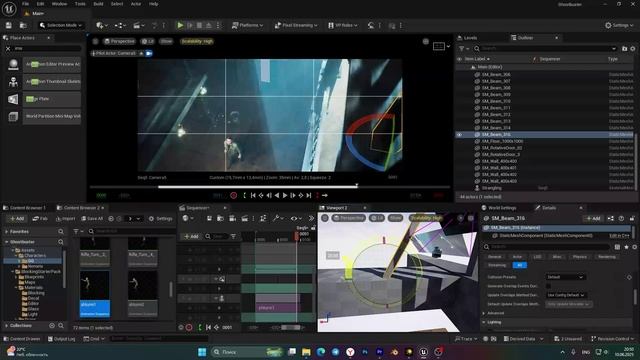Click the Play forward transport button under the viewport
Viewport: 640px width, 360px height.
(x=285, y=196)
